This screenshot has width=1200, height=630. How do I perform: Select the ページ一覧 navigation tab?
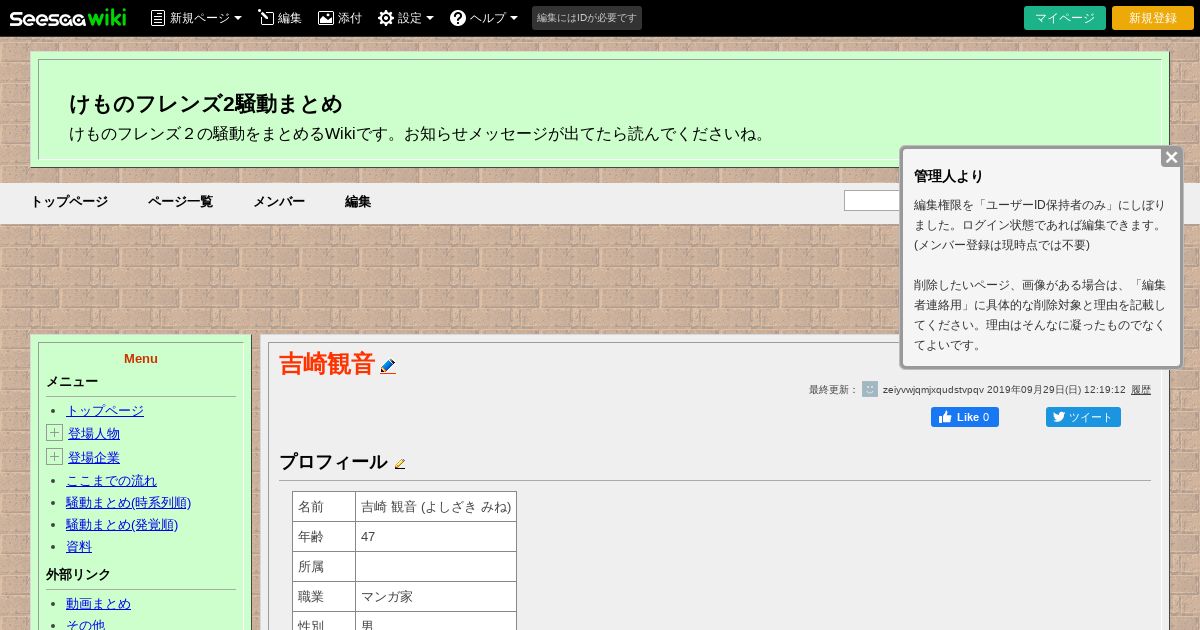pos(180,201)
